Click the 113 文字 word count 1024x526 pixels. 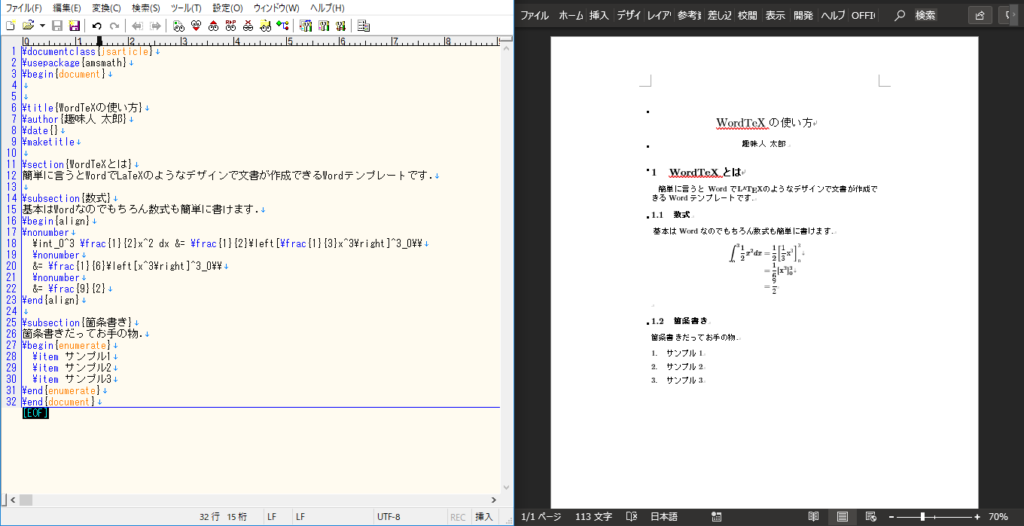(x=594, y=516)
